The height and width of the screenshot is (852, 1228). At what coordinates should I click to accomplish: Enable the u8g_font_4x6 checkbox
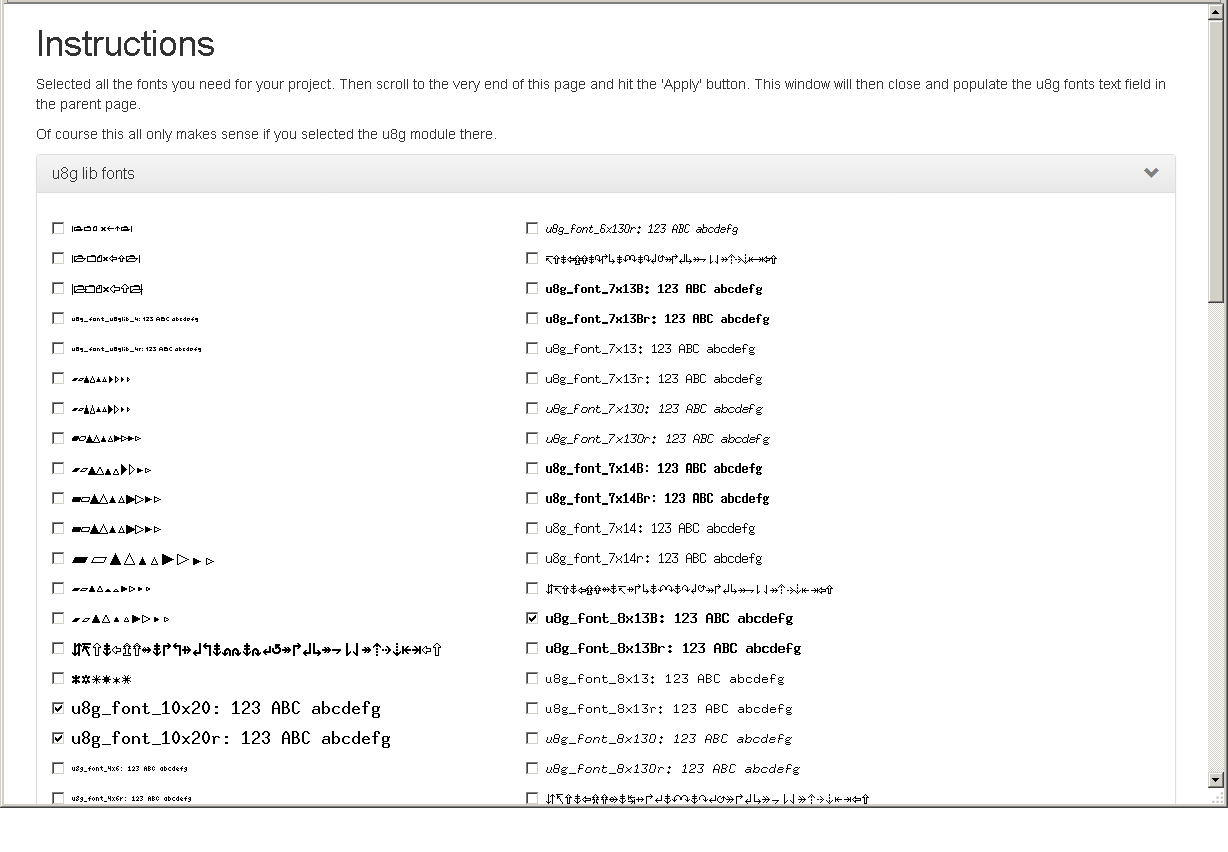pos(58,768)
